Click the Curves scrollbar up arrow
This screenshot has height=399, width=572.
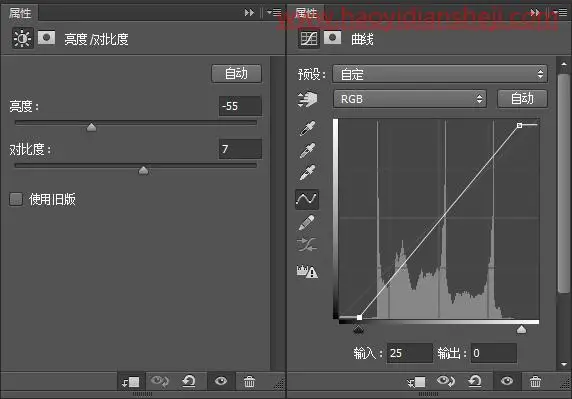(x=564, y=63)
